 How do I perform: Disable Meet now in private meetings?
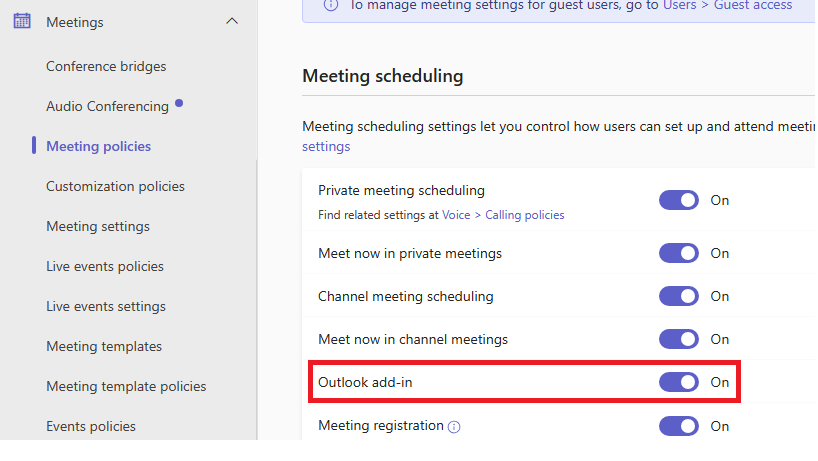coord(678,253)
